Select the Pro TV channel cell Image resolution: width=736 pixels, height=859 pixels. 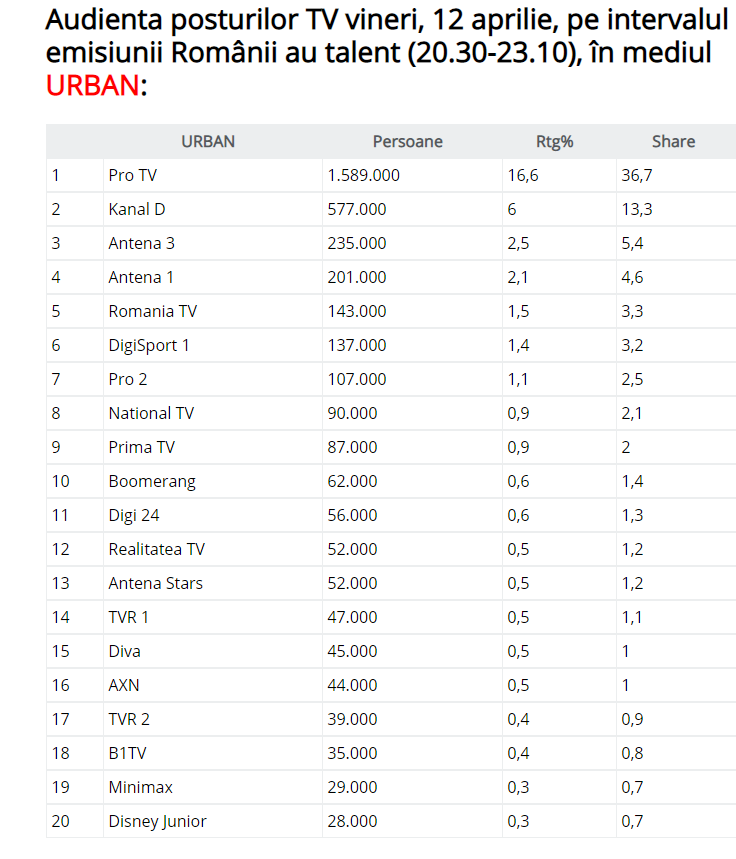133,175
